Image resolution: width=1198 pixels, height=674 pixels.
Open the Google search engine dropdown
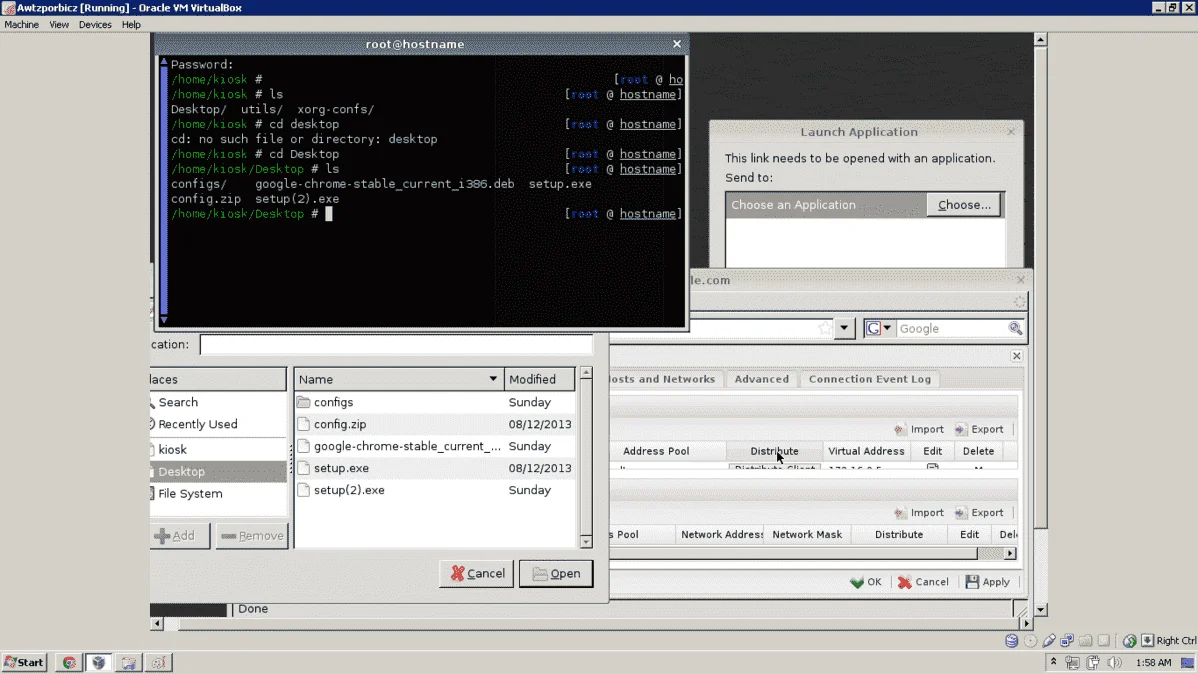(x=878, y=329)
